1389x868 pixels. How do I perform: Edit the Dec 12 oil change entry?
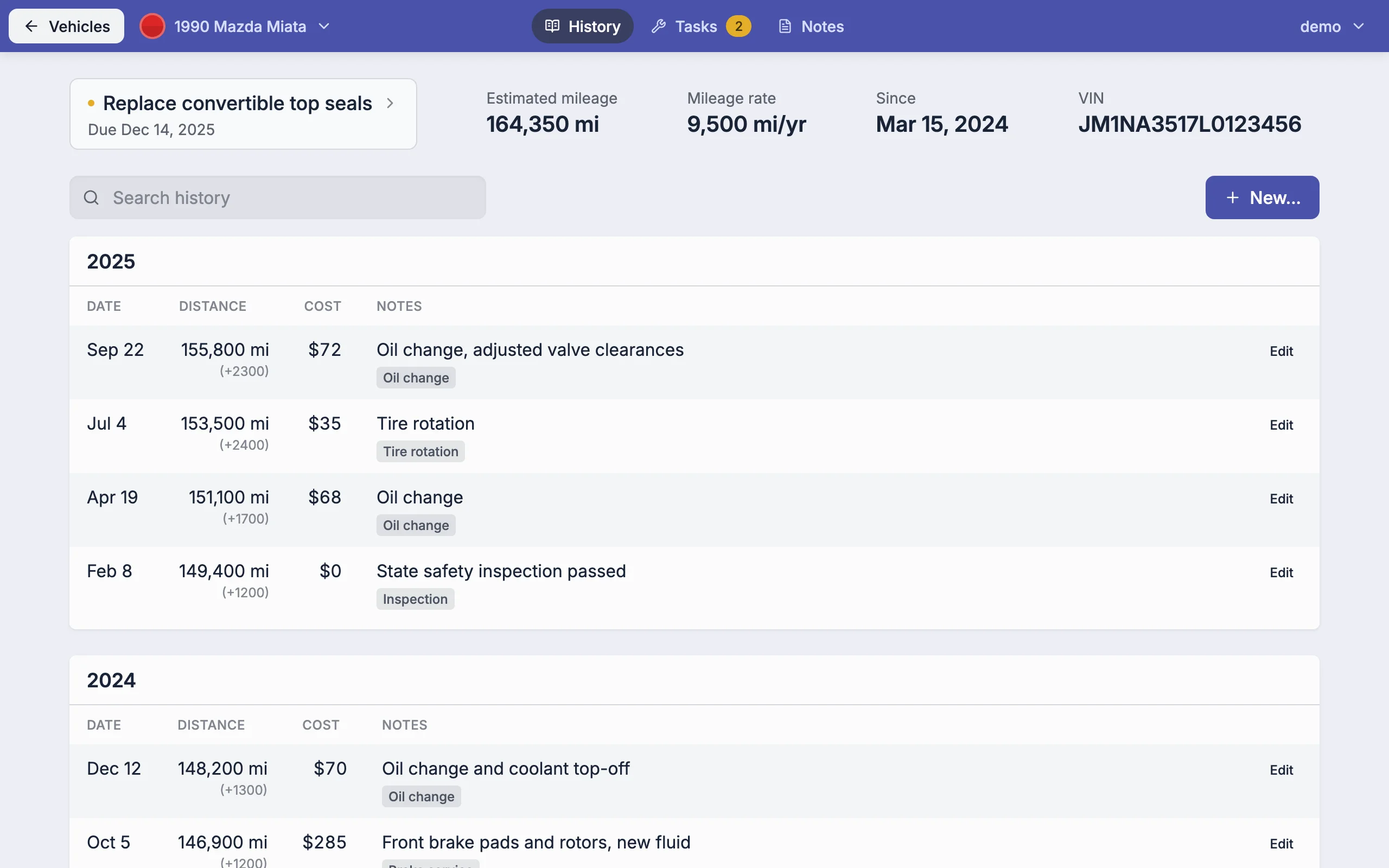[x=1281, y=770]
